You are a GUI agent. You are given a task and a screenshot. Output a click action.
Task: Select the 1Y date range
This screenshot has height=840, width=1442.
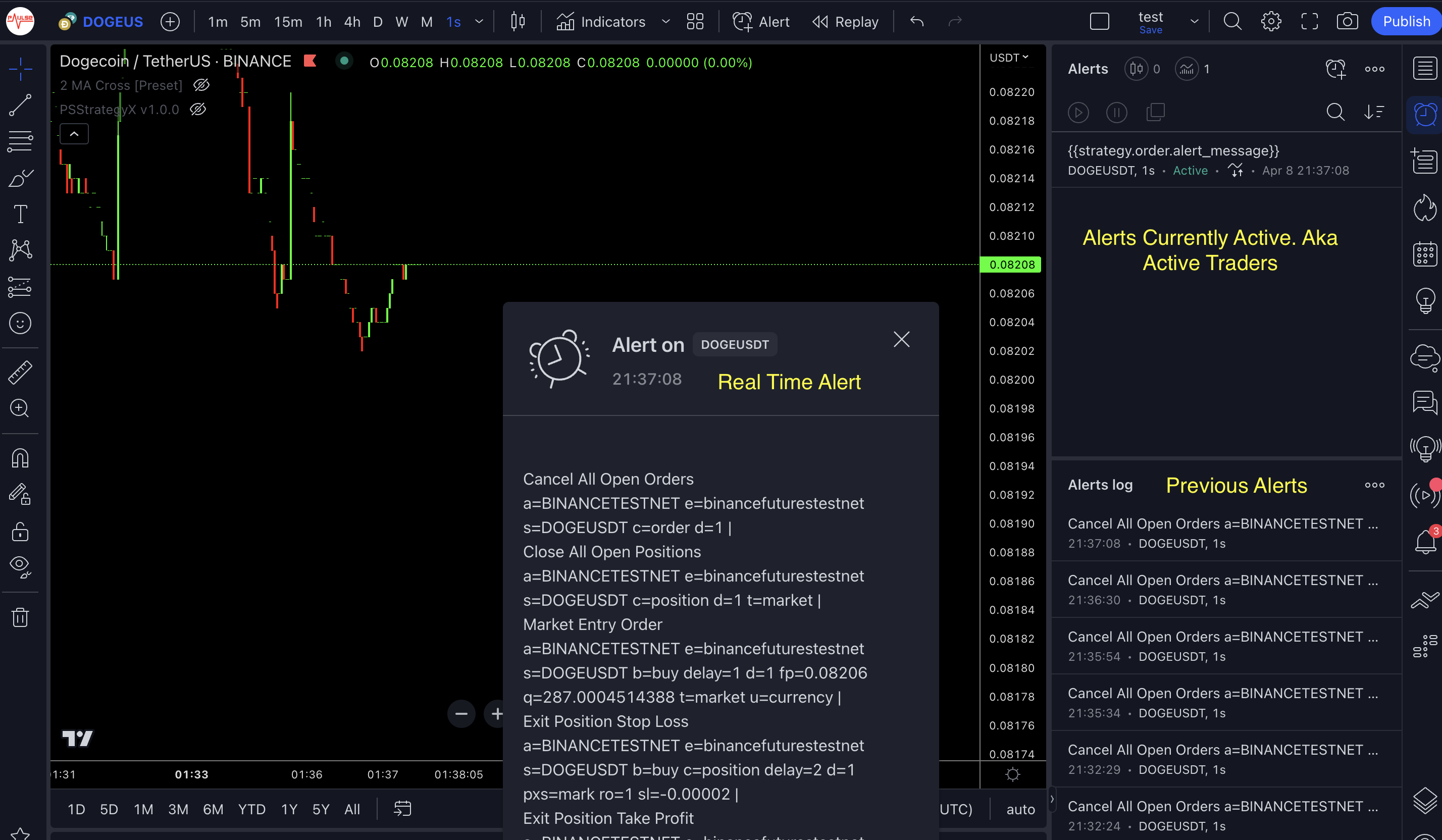[289, 809]
